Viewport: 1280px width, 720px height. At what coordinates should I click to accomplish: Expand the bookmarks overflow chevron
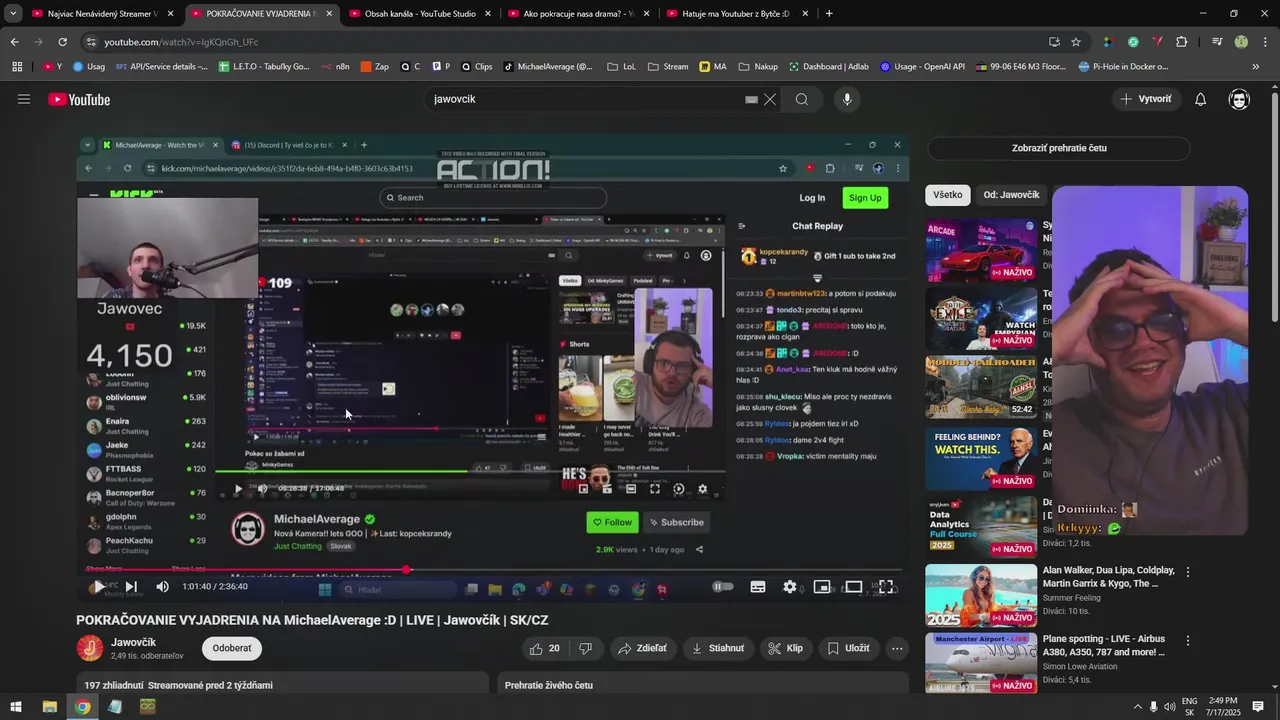(1255, 67)
